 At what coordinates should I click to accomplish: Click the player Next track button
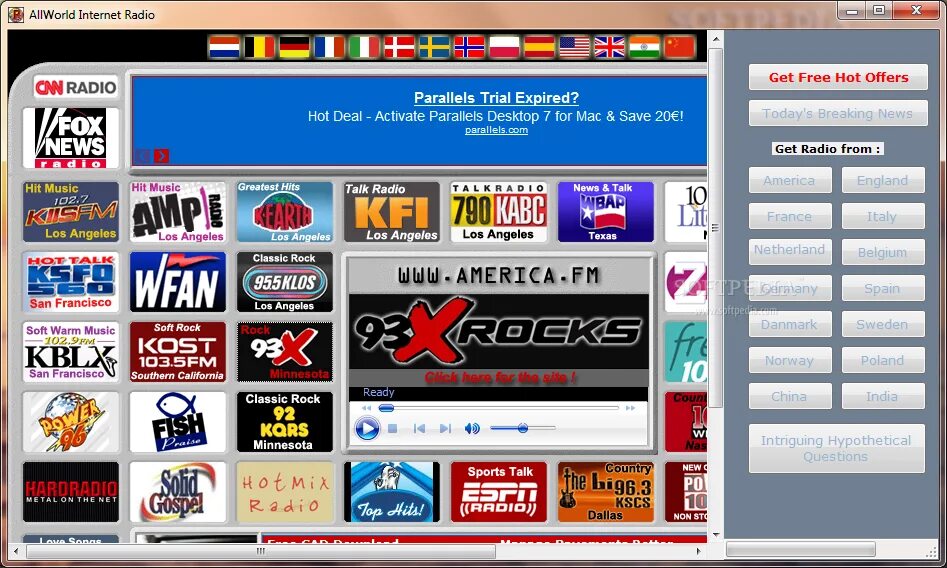(x=445, y=428)
